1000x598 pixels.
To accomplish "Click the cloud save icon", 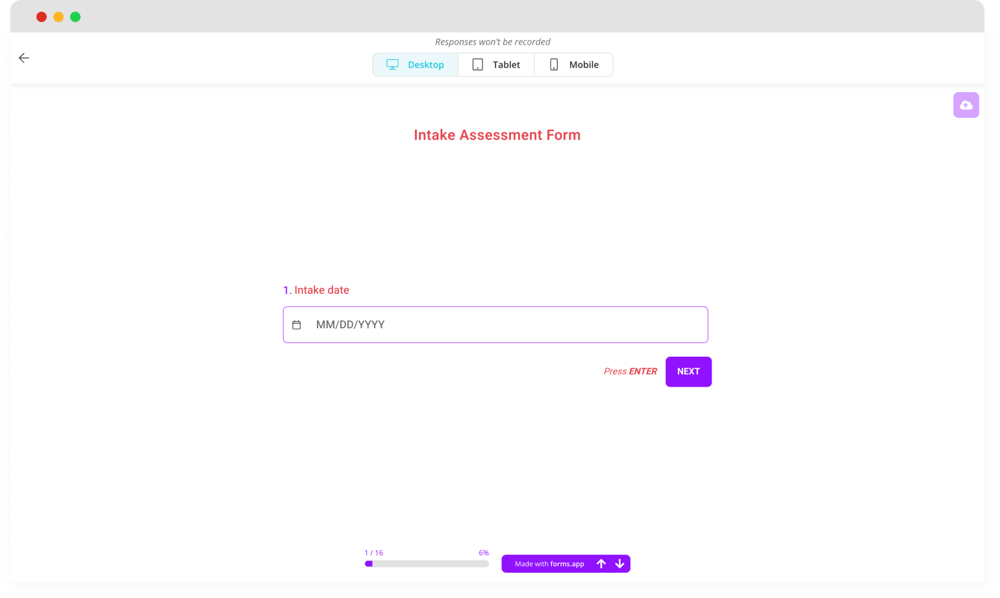I will pos(965,104).
